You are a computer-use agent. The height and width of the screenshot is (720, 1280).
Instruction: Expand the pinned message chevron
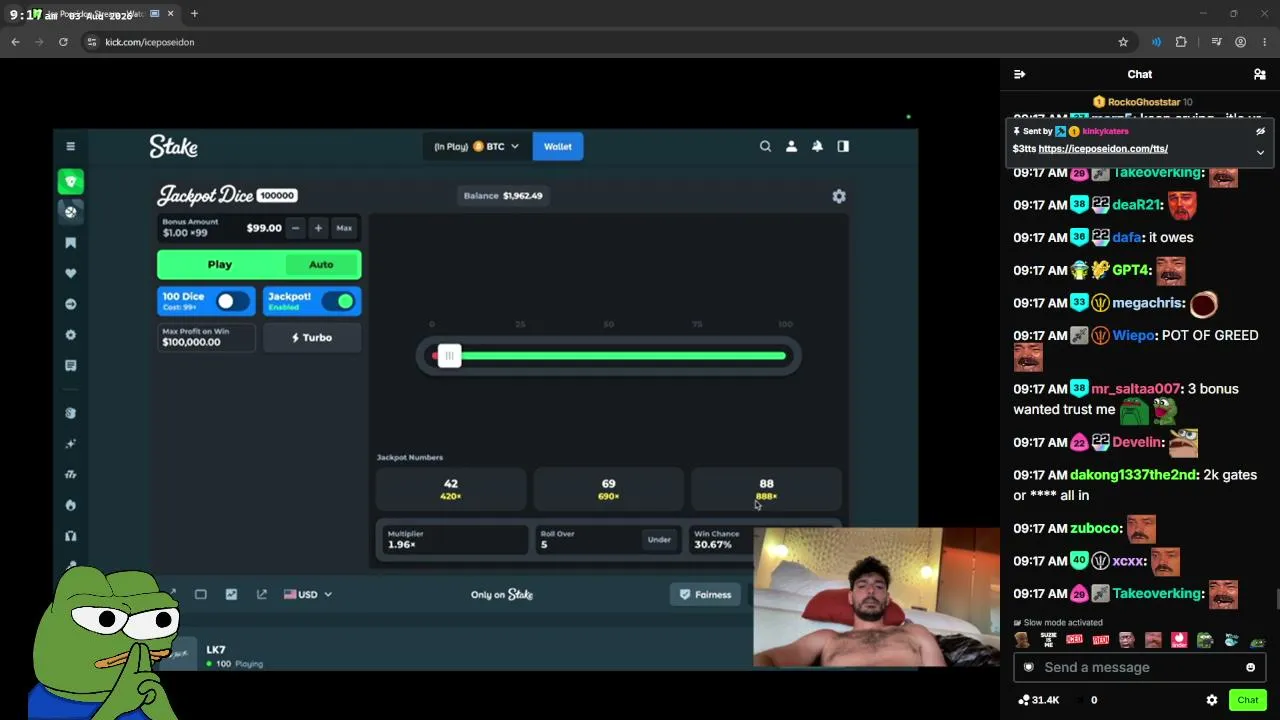1260,152
